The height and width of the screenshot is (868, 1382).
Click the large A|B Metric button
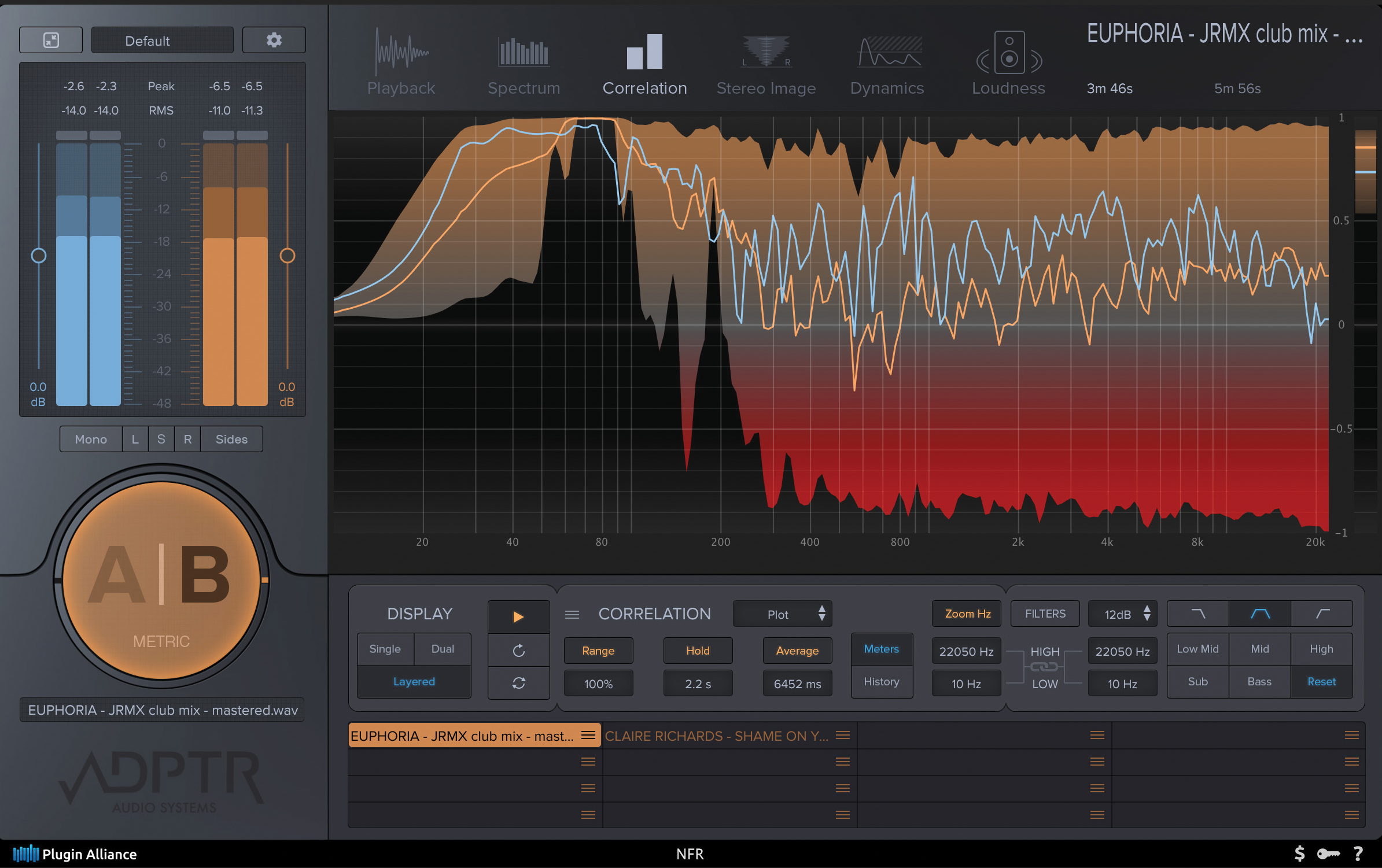161,579
